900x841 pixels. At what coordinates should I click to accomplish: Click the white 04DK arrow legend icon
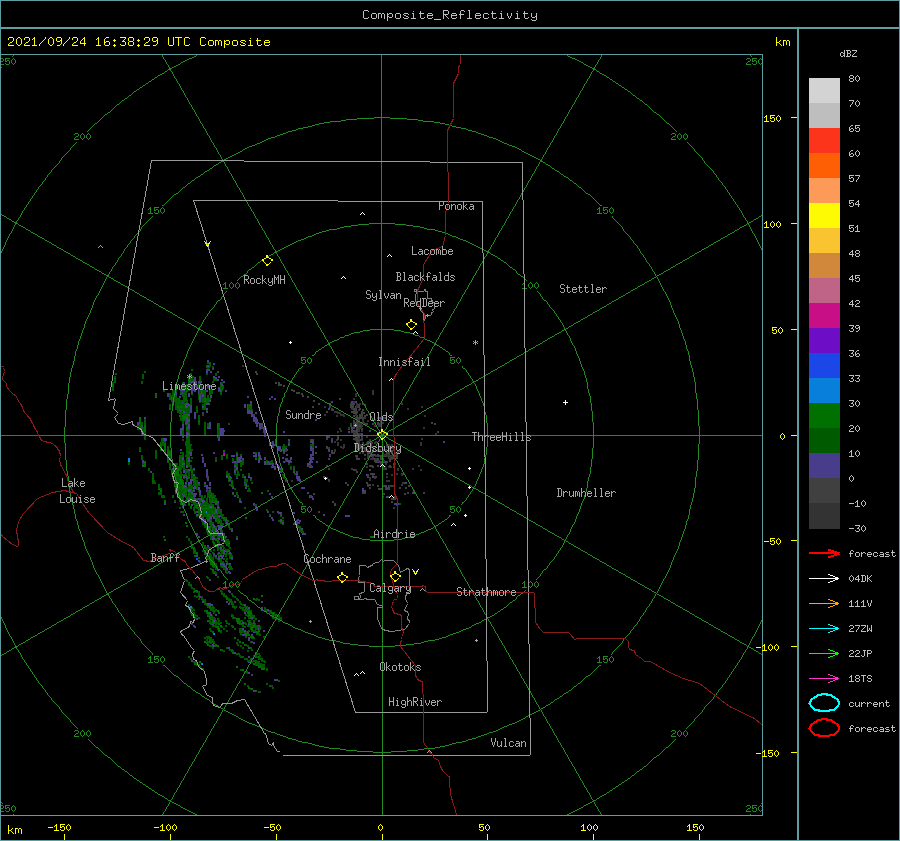pos(824,578)
